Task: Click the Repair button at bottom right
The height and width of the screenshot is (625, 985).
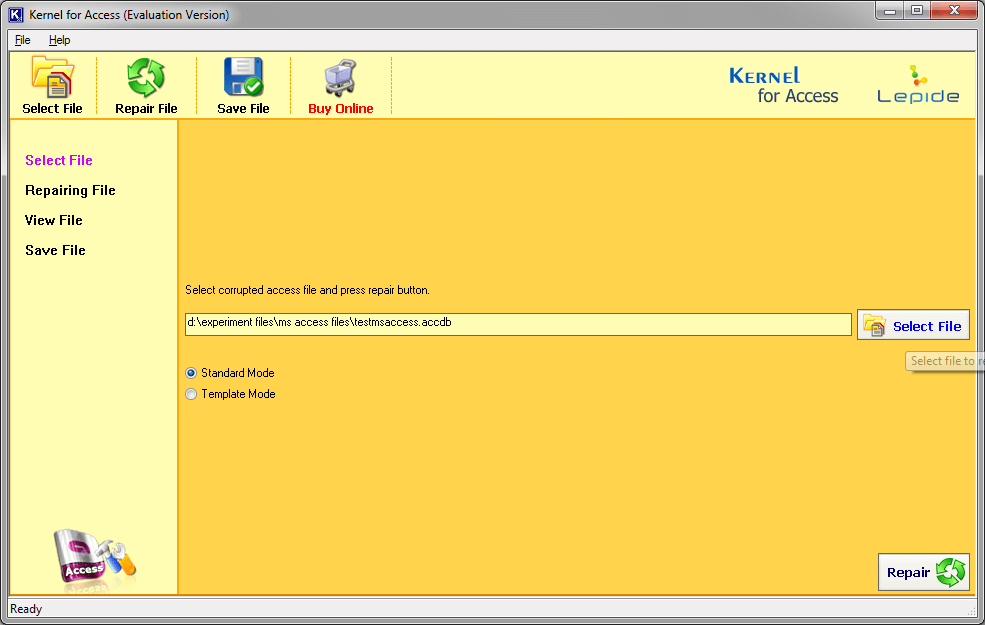Action: pos(923,572)
